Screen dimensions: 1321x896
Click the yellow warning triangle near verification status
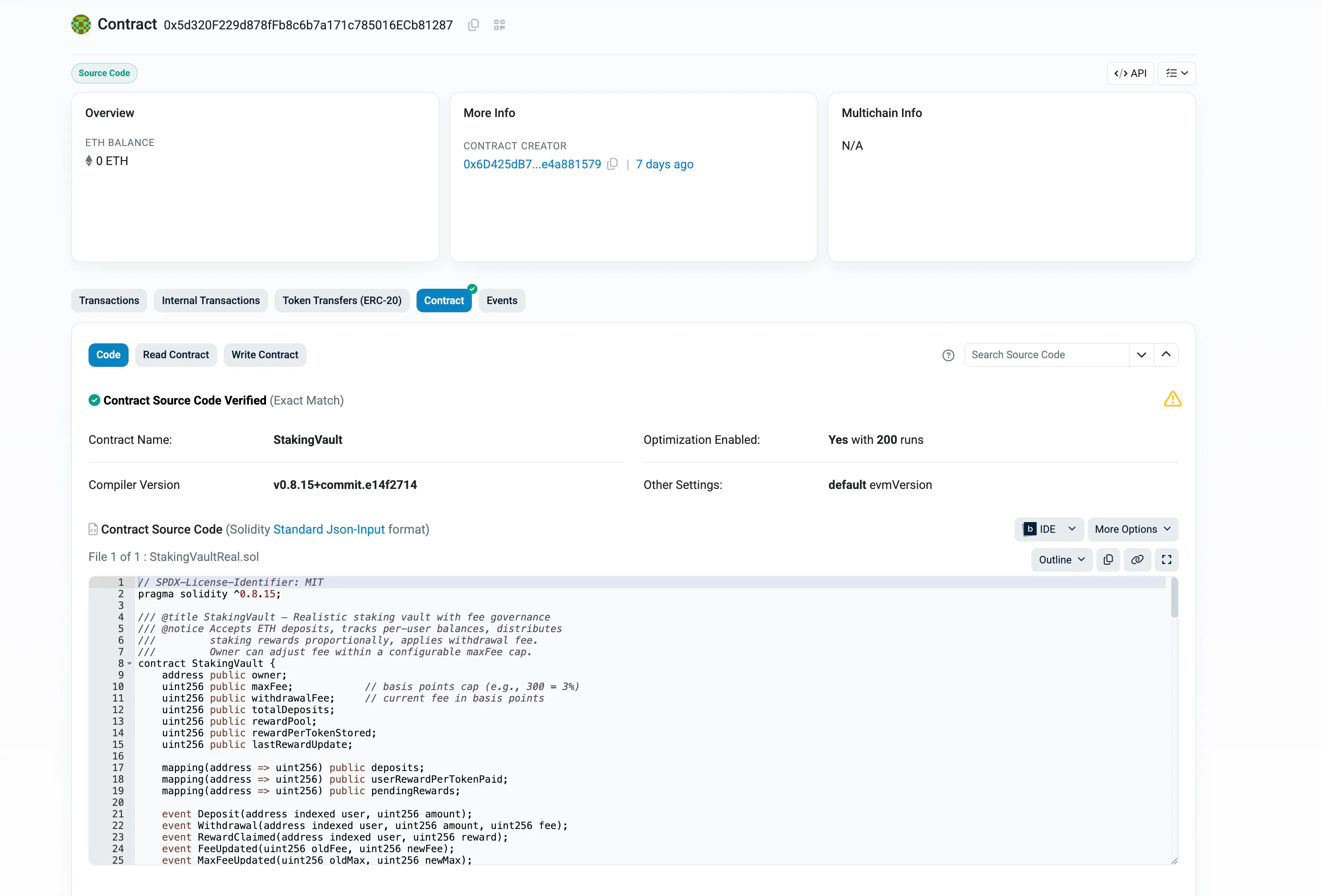pos(1173,399)
